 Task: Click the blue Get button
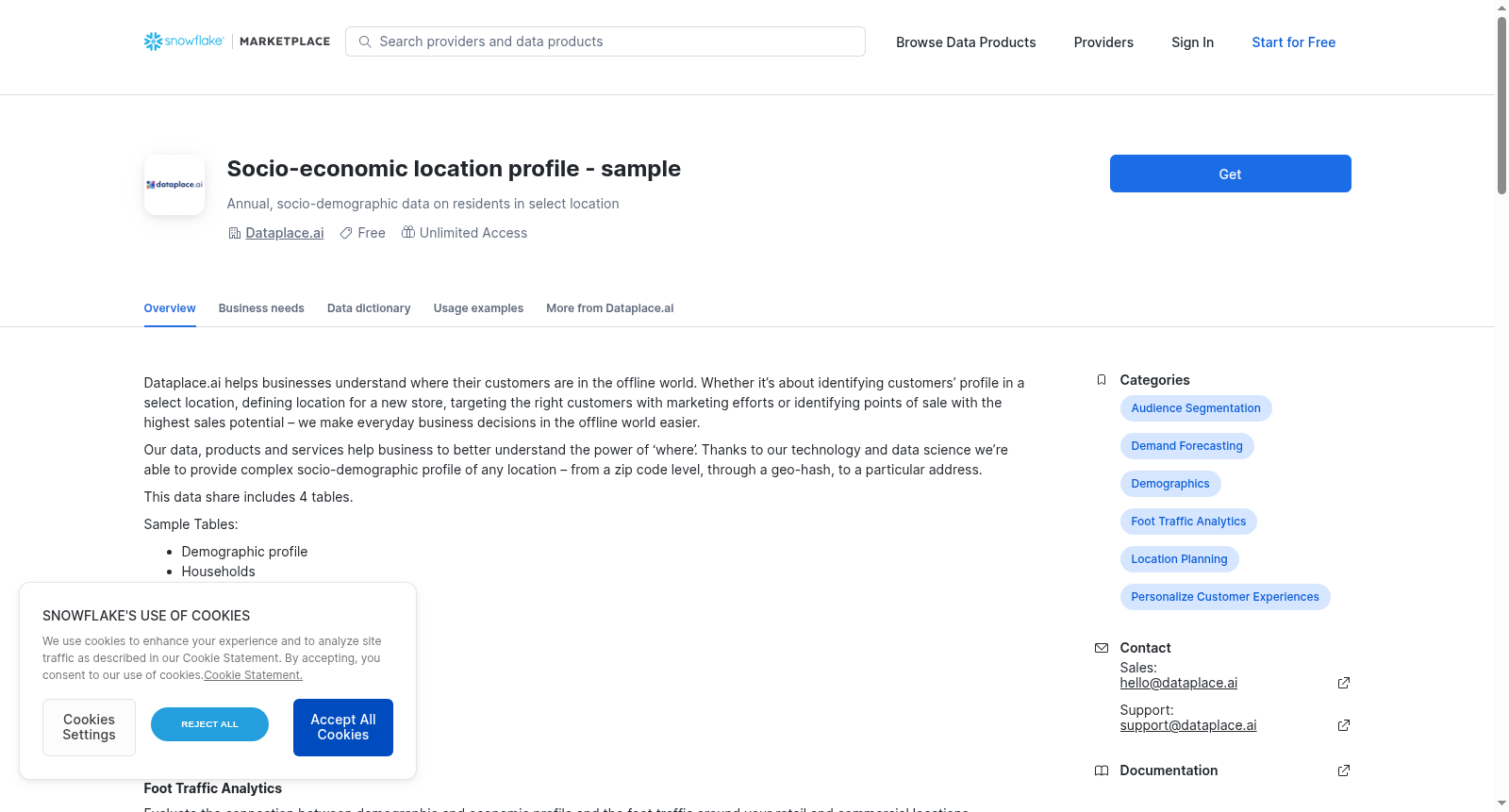click(x=1230, y=174)
